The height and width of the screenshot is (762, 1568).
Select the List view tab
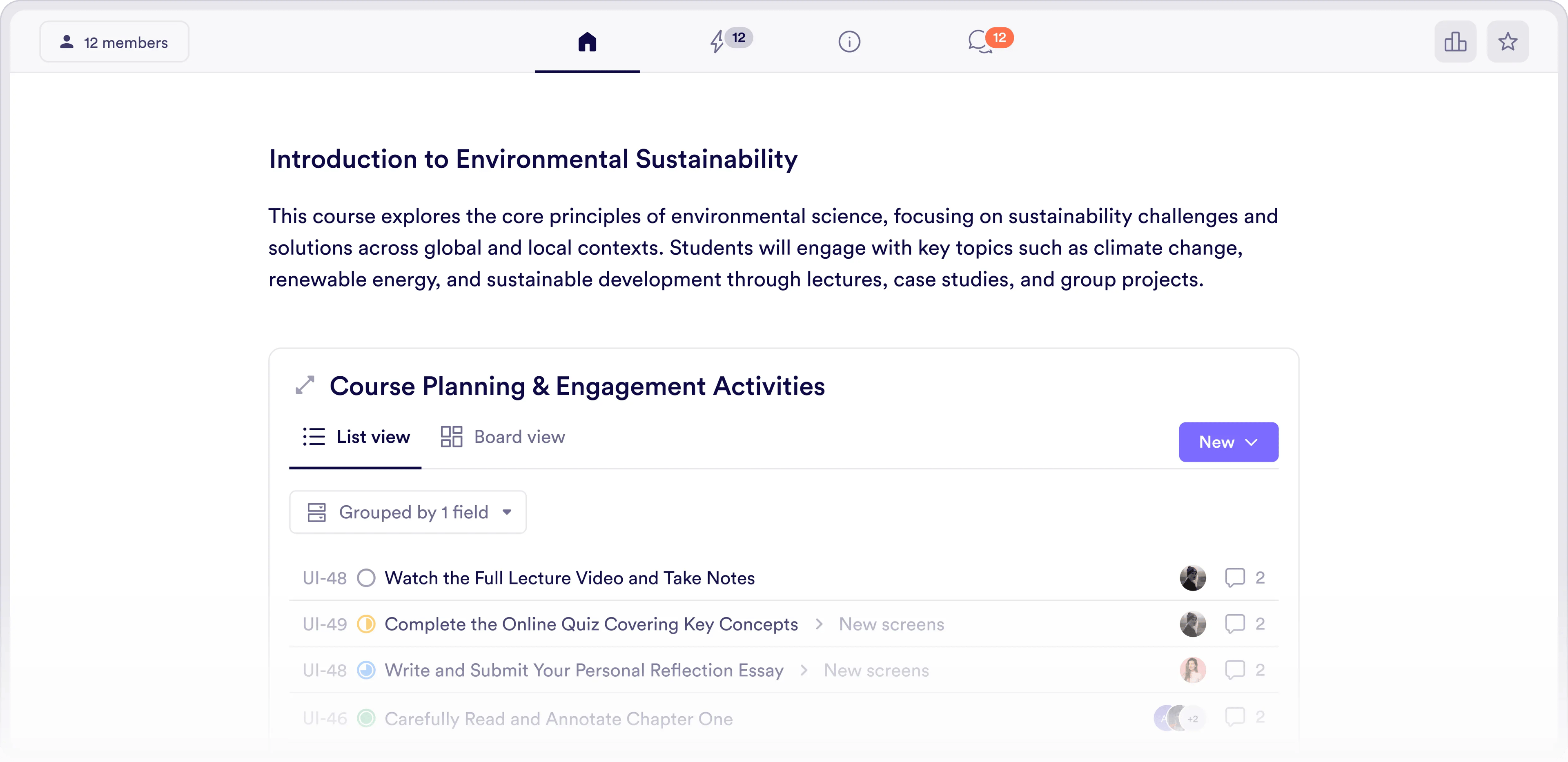356,436
